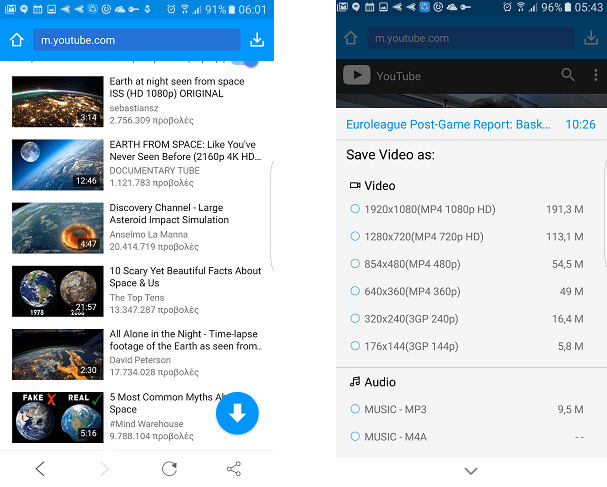Tap the alarm icon in left status bar
This screenshot has height=487, width=607.
click(x=171, y=9)
